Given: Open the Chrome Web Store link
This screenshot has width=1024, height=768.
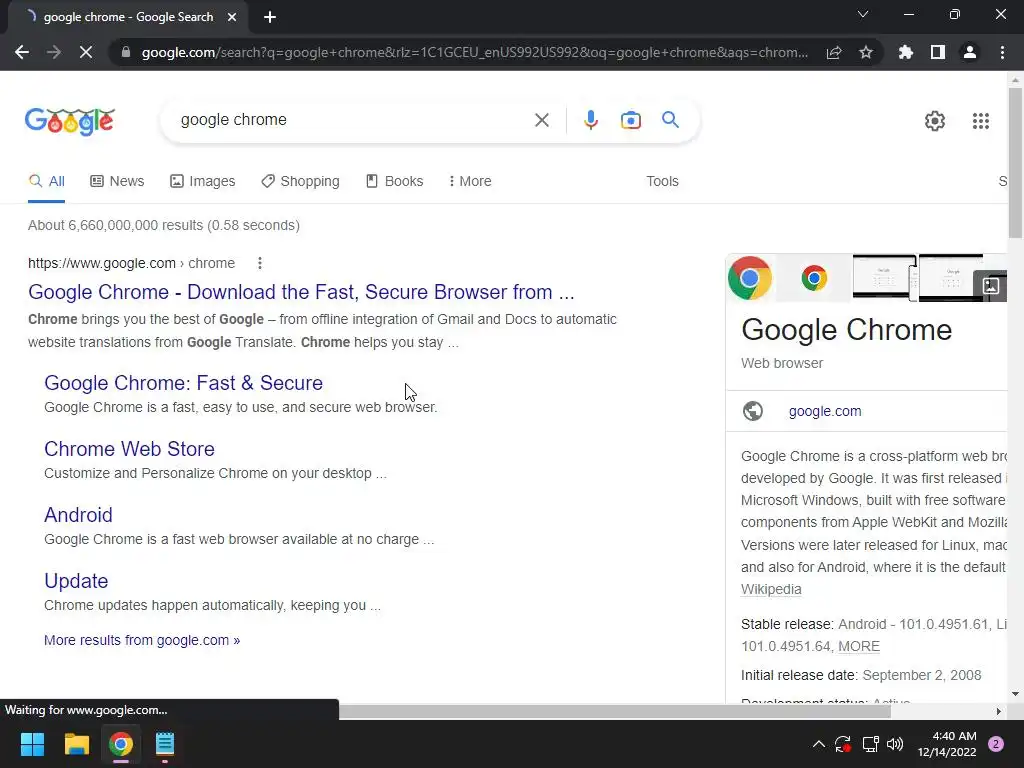Looking at the screenshot, I should point(129,449).
